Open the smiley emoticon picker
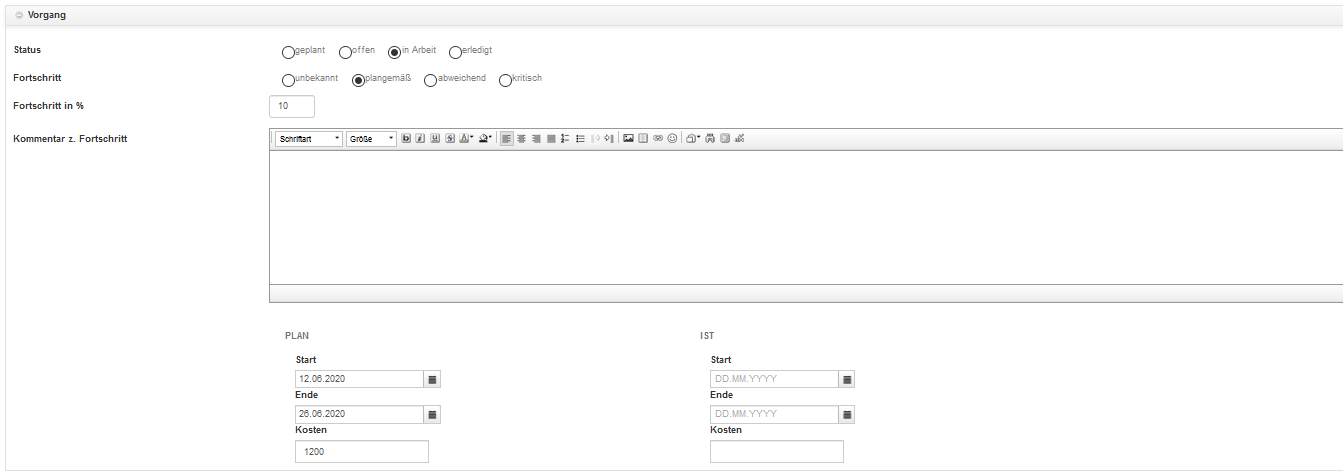This screenshot has width=1343, height=476. (x=672, y=139)
